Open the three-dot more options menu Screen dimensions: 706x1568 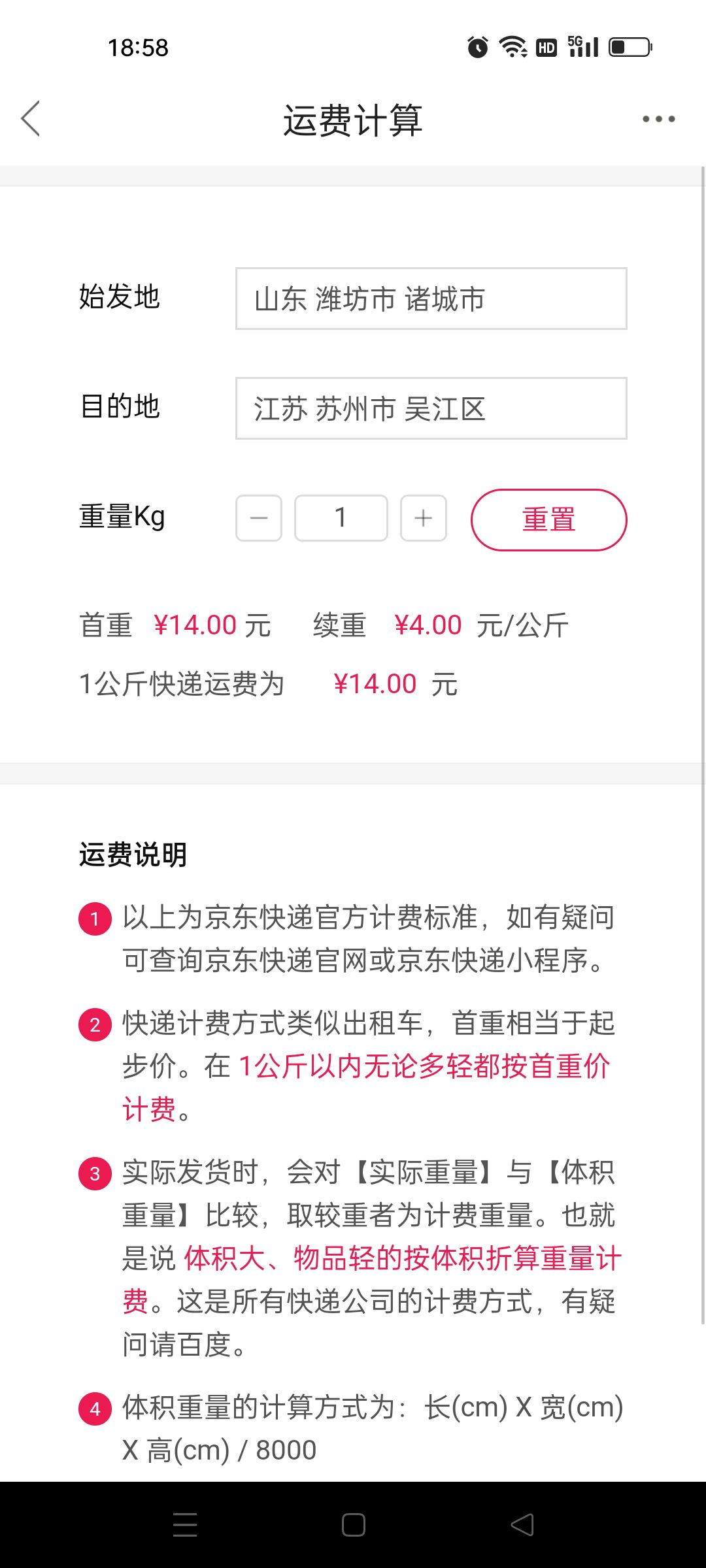[x=658, y=119]
